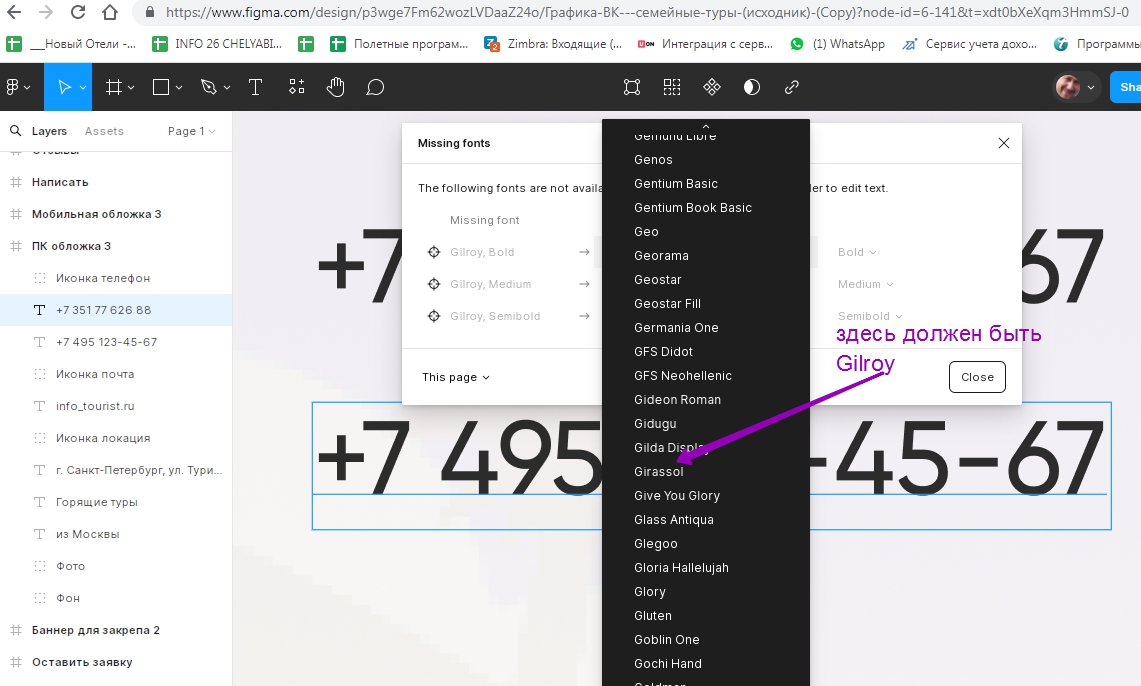
Task: Expand the This page scope dropdown
Action: click(456, 377)
